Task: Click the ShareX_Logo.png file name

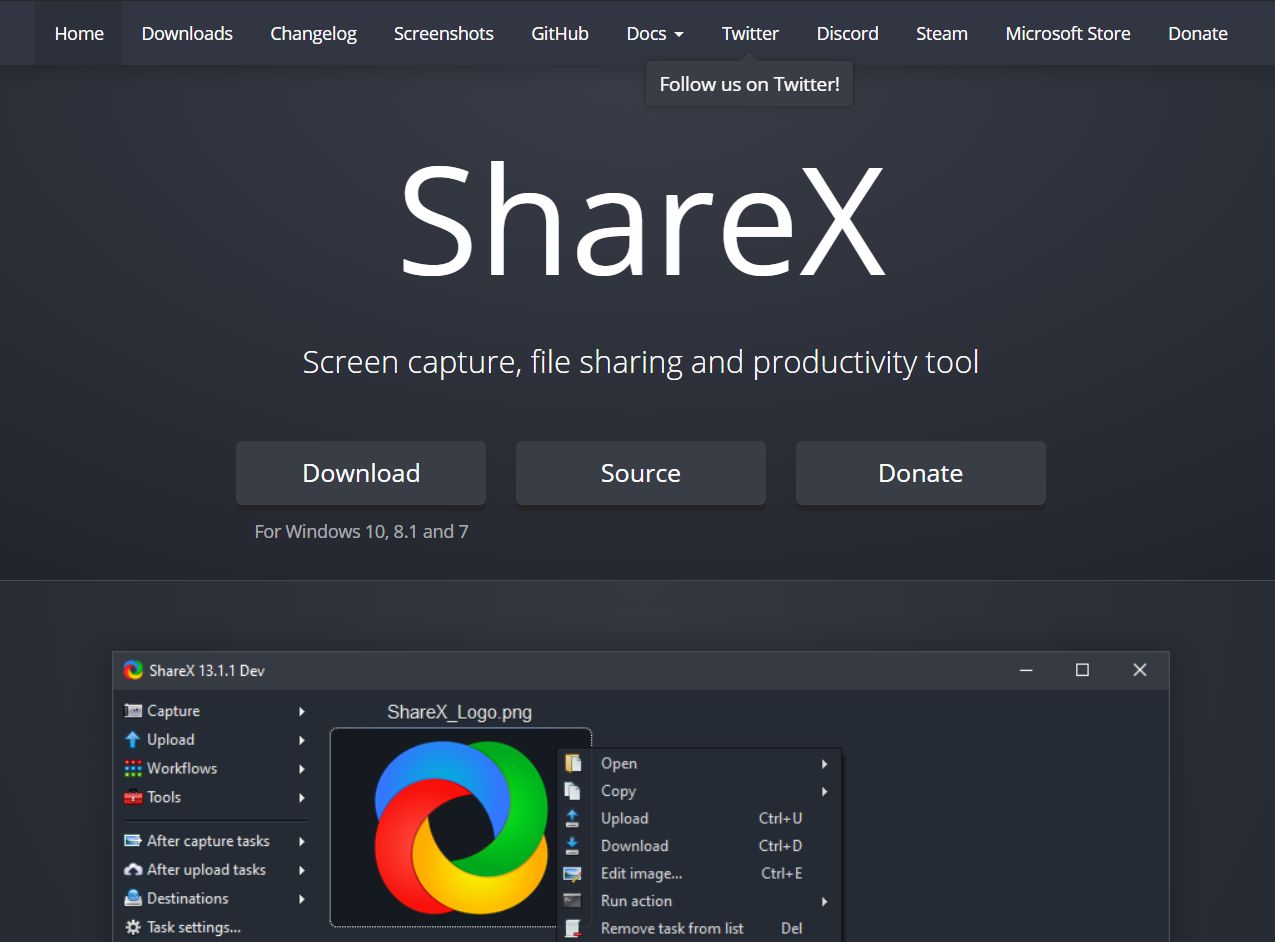Action: point(460,712)
